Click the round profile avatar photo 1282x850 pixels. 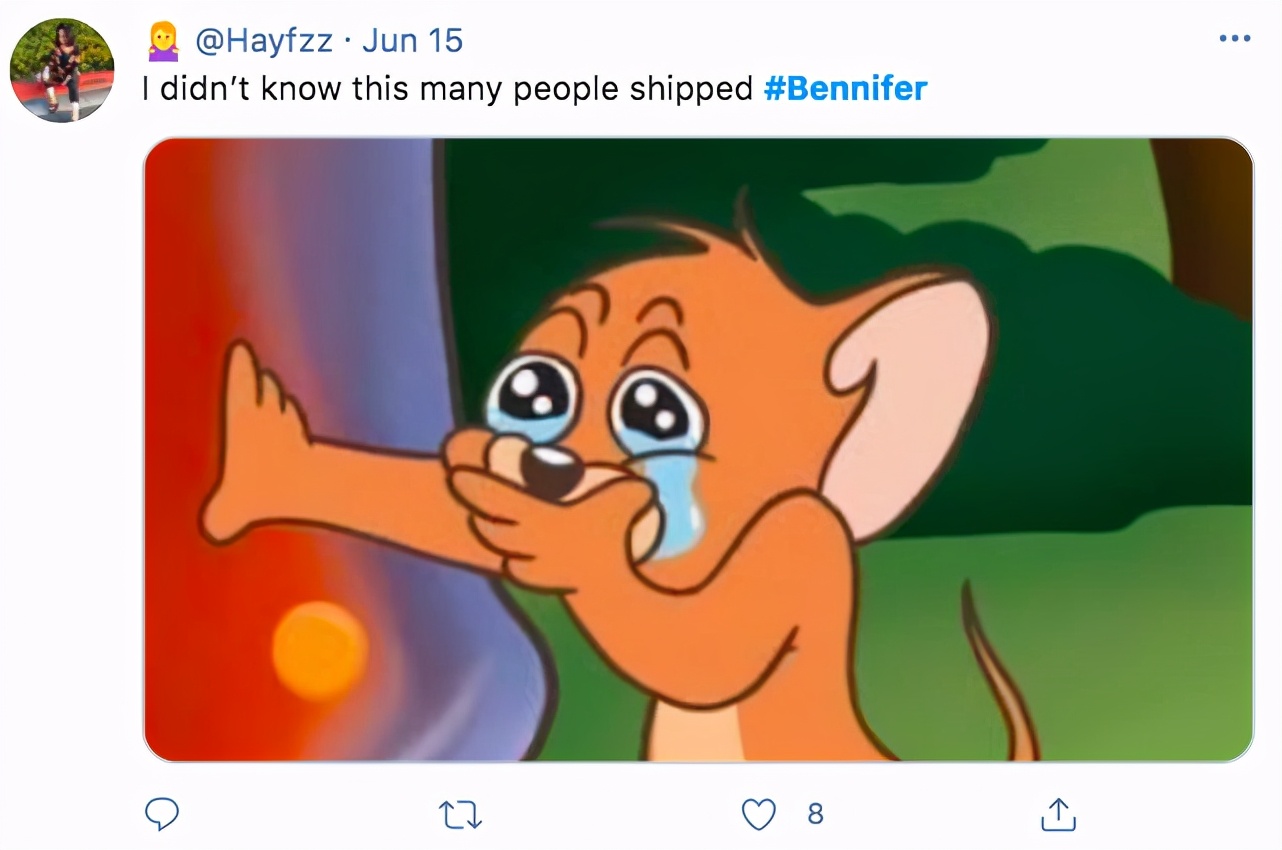click(62, 70)
